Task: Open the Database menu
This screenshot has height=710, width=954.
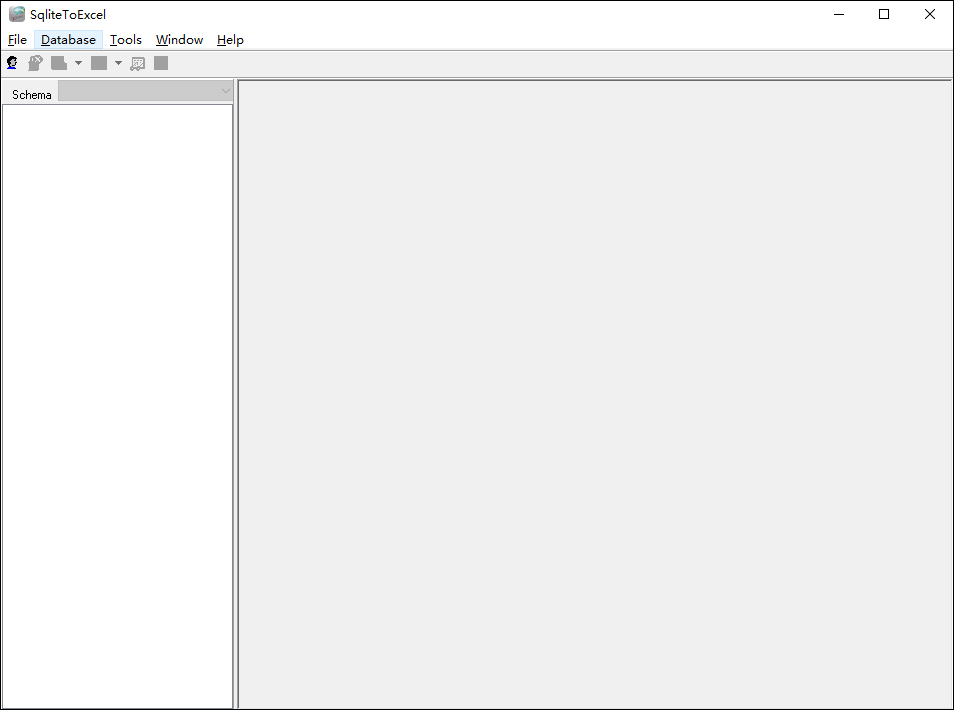Action: (x=68, y=39)
